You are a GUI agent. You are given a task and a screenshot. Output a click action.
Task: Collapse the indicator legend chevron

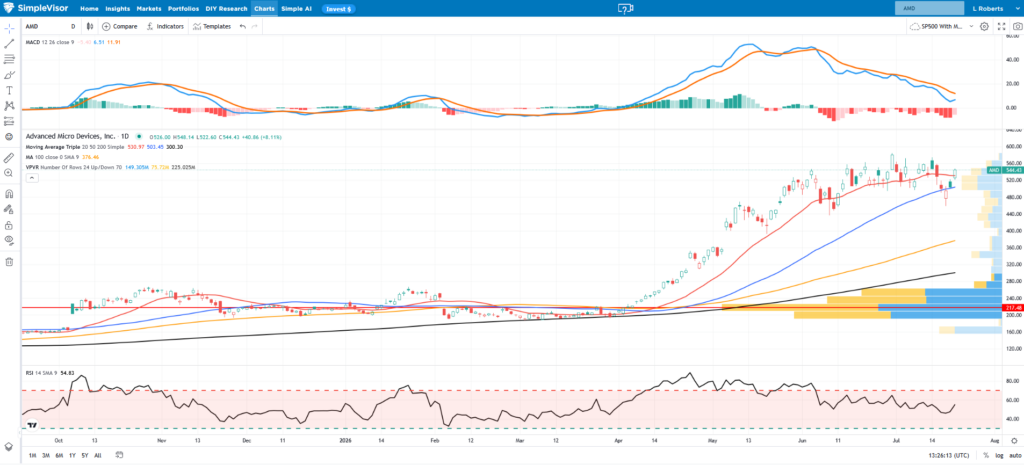[x=30, y=178]
